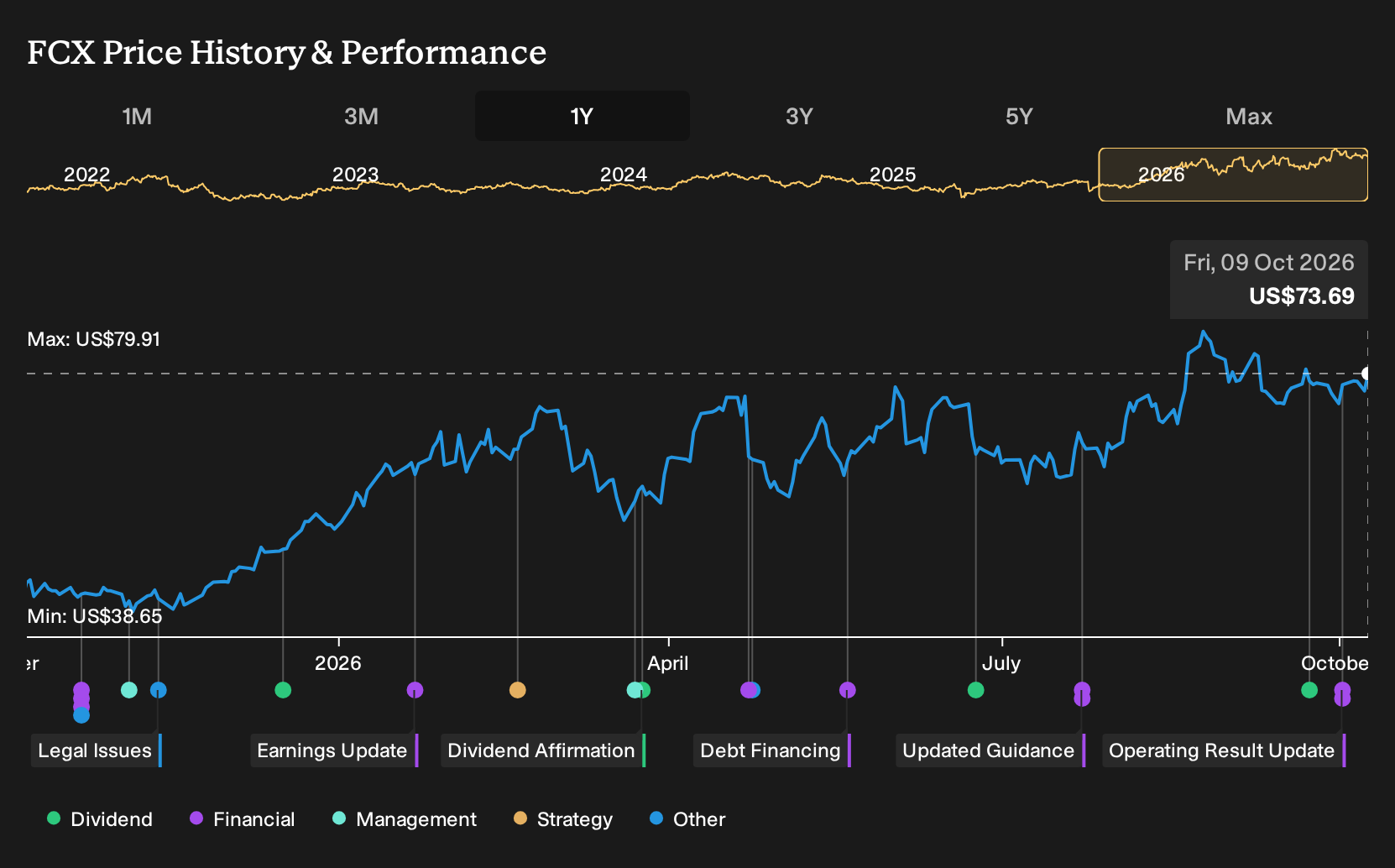Click 2024 on the overview mini chart

pos(624,175)
